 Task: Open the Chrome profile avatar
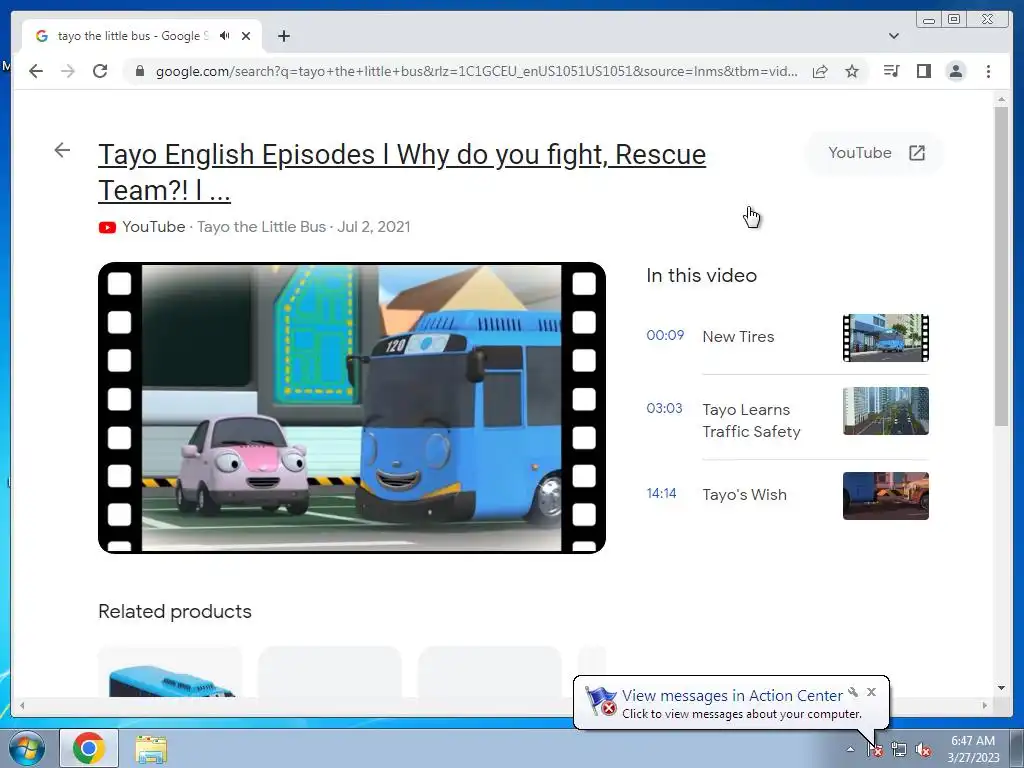[955, 71]
